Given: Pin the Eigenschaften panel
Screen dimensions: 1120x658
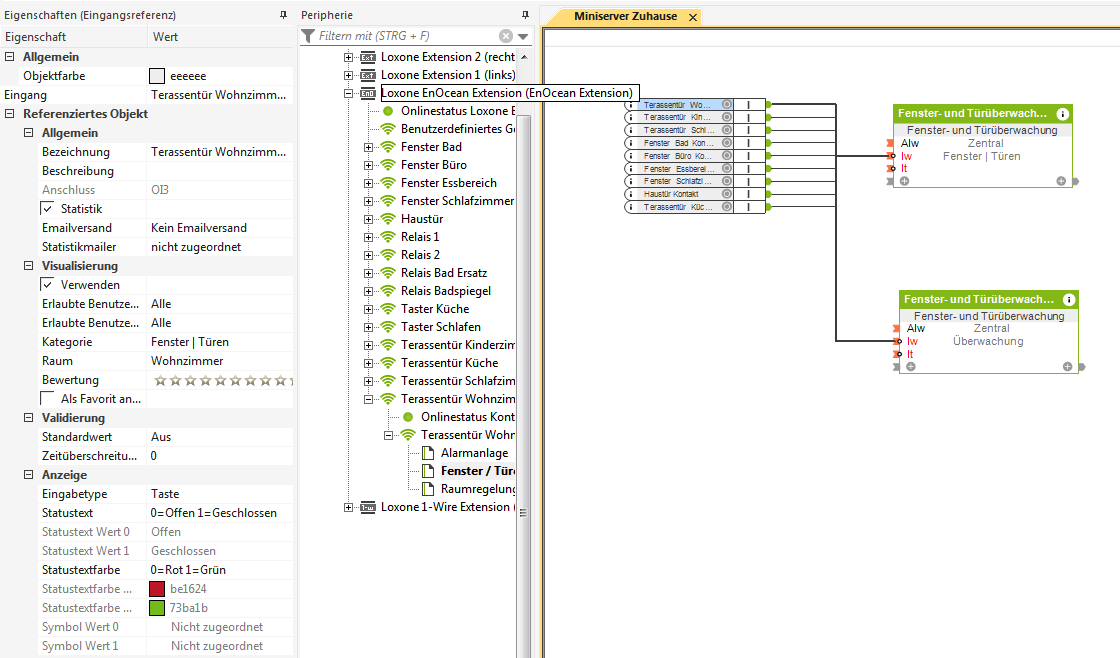Looking at the screenshot, I should [x=283, y=15].
